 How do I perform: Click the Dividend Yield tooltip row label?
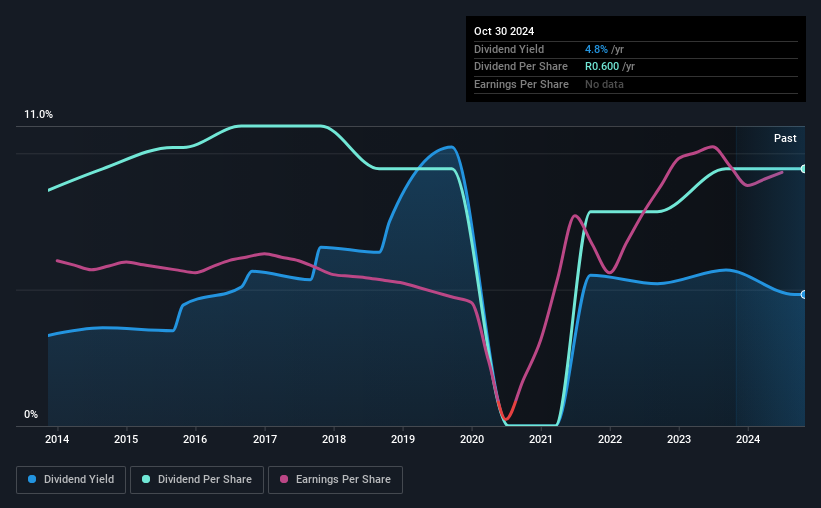point(509,49)
